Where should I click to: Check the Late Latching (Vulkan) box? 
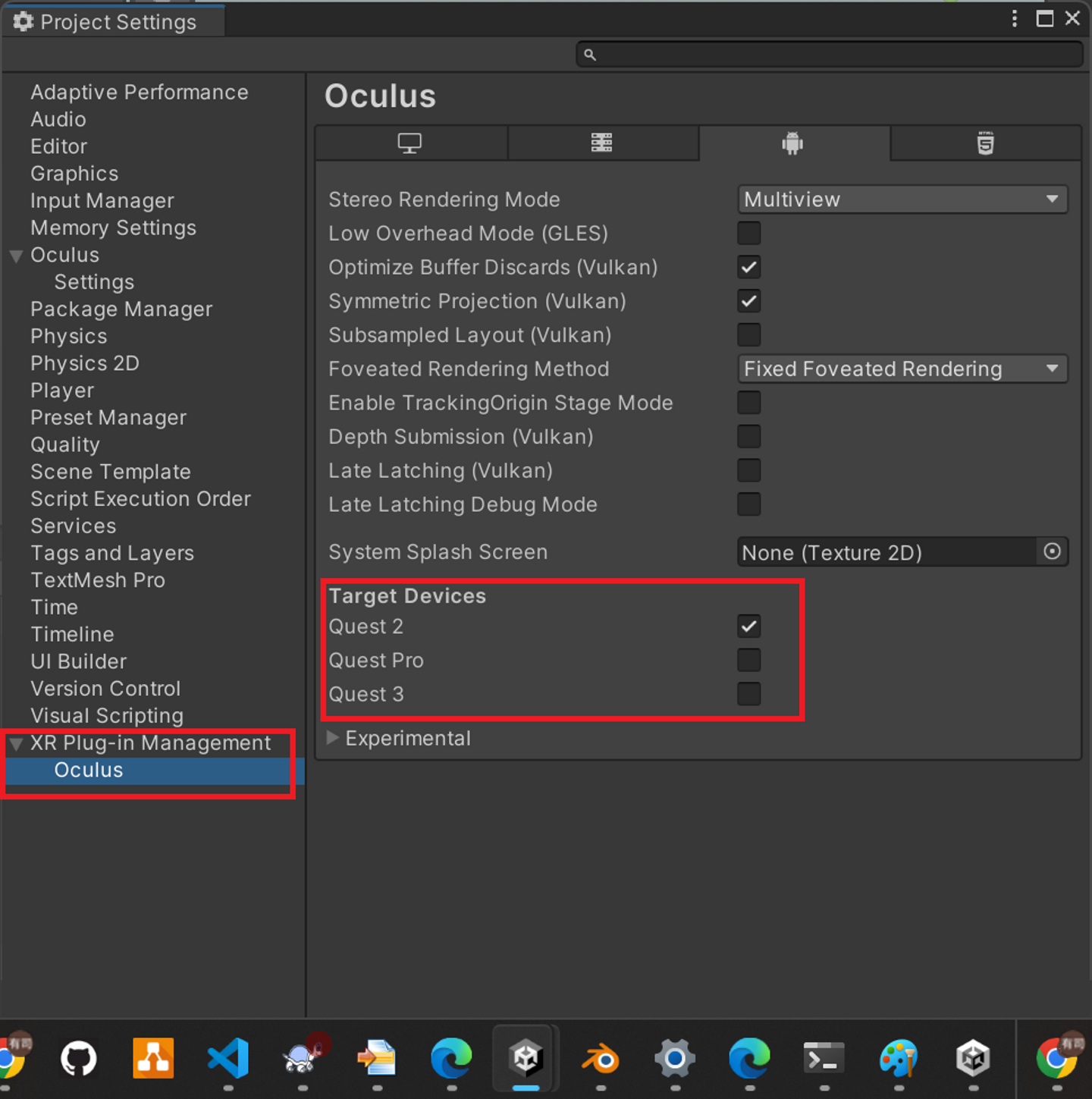[748, 470]
